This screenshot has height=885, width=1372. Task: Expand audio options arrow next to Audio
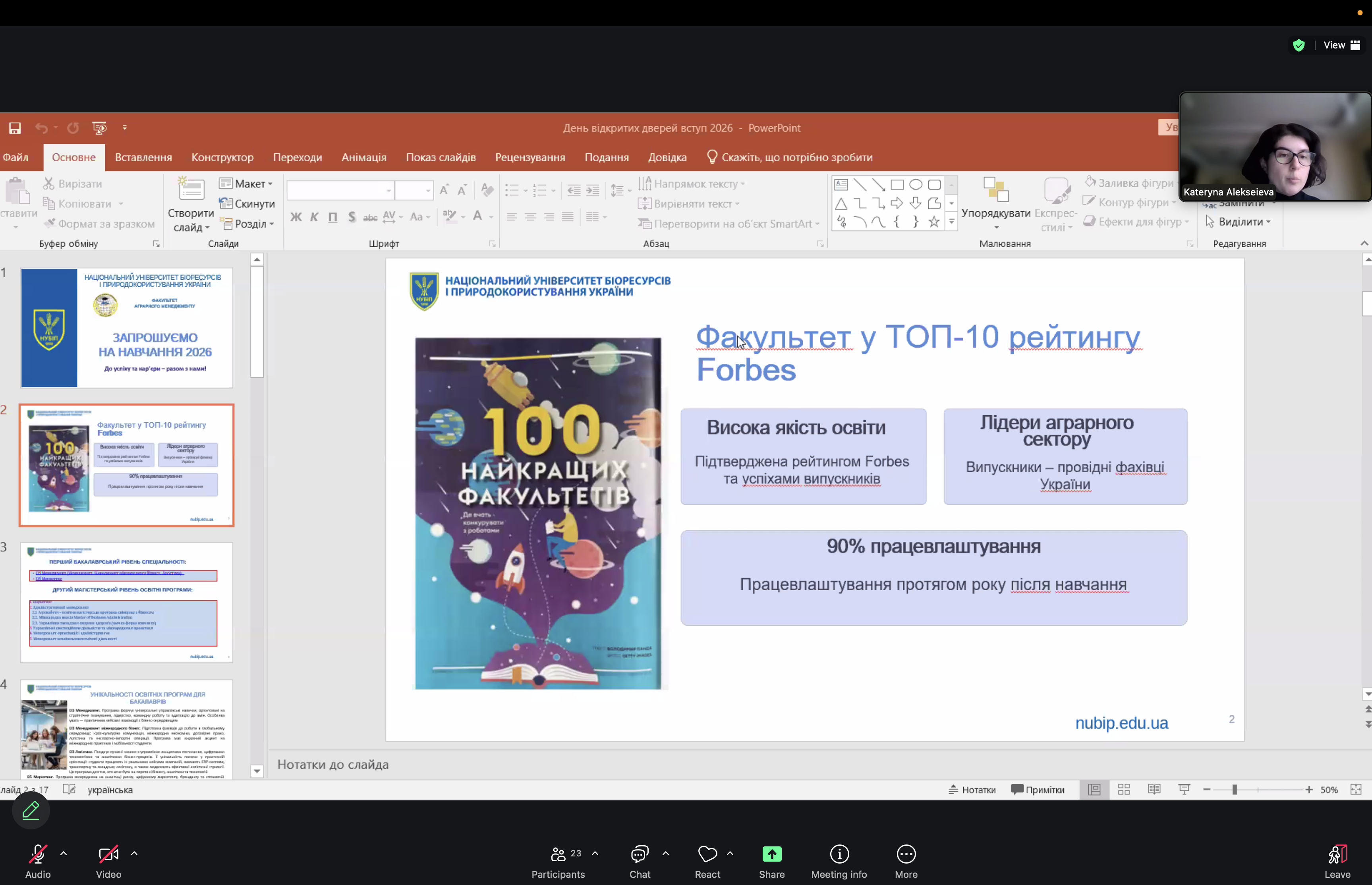64,853
